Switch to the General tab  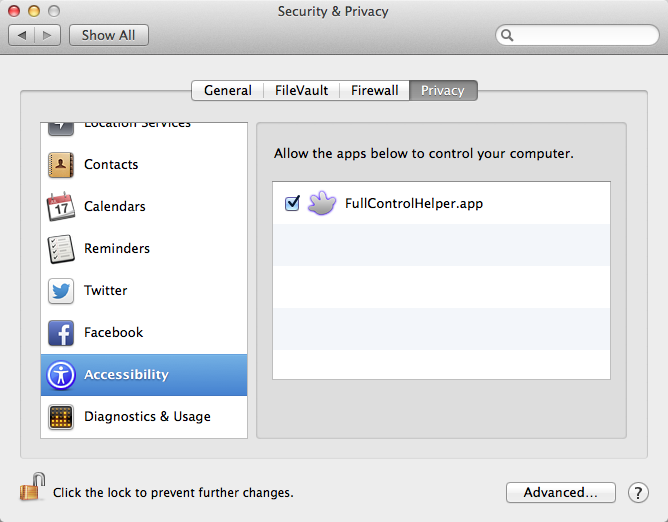point(227,90)
